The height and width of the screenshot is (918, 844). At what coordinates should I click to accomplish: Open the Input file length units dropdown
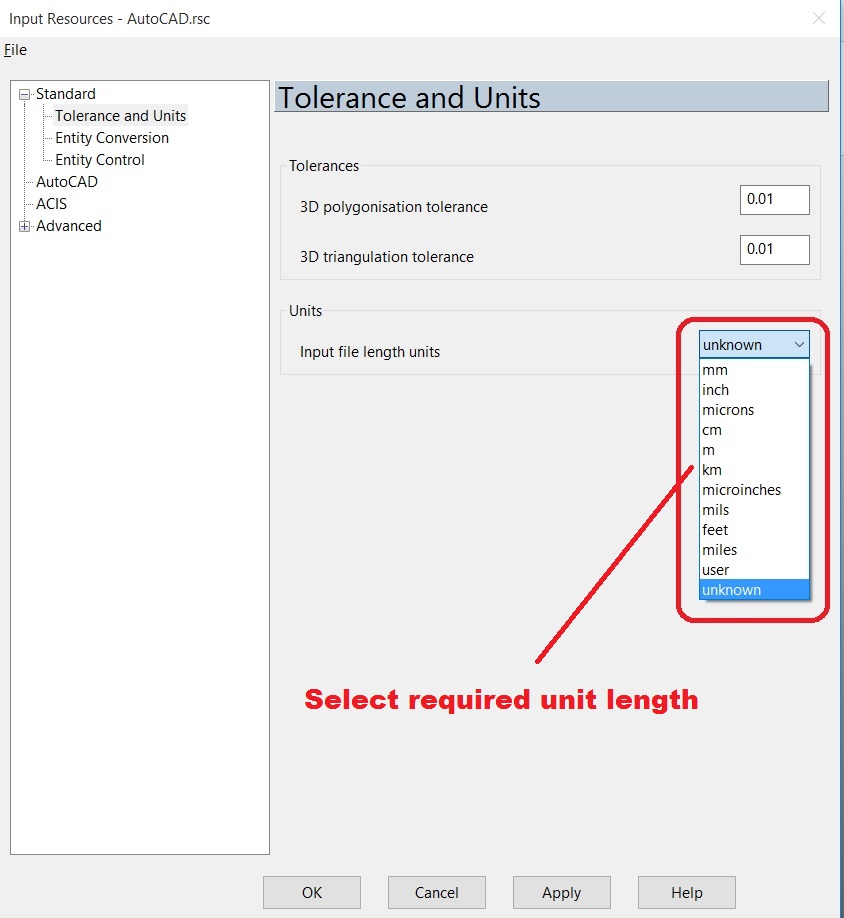(x=799, y=344)
